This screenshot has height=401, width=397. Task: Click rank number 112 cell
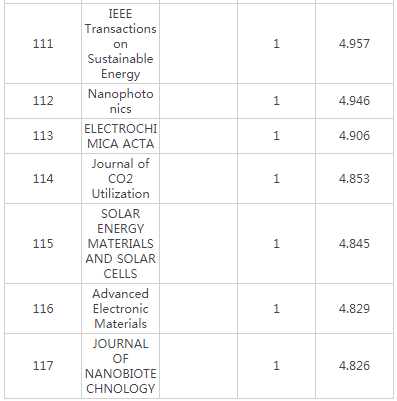(x=43, y=101)
